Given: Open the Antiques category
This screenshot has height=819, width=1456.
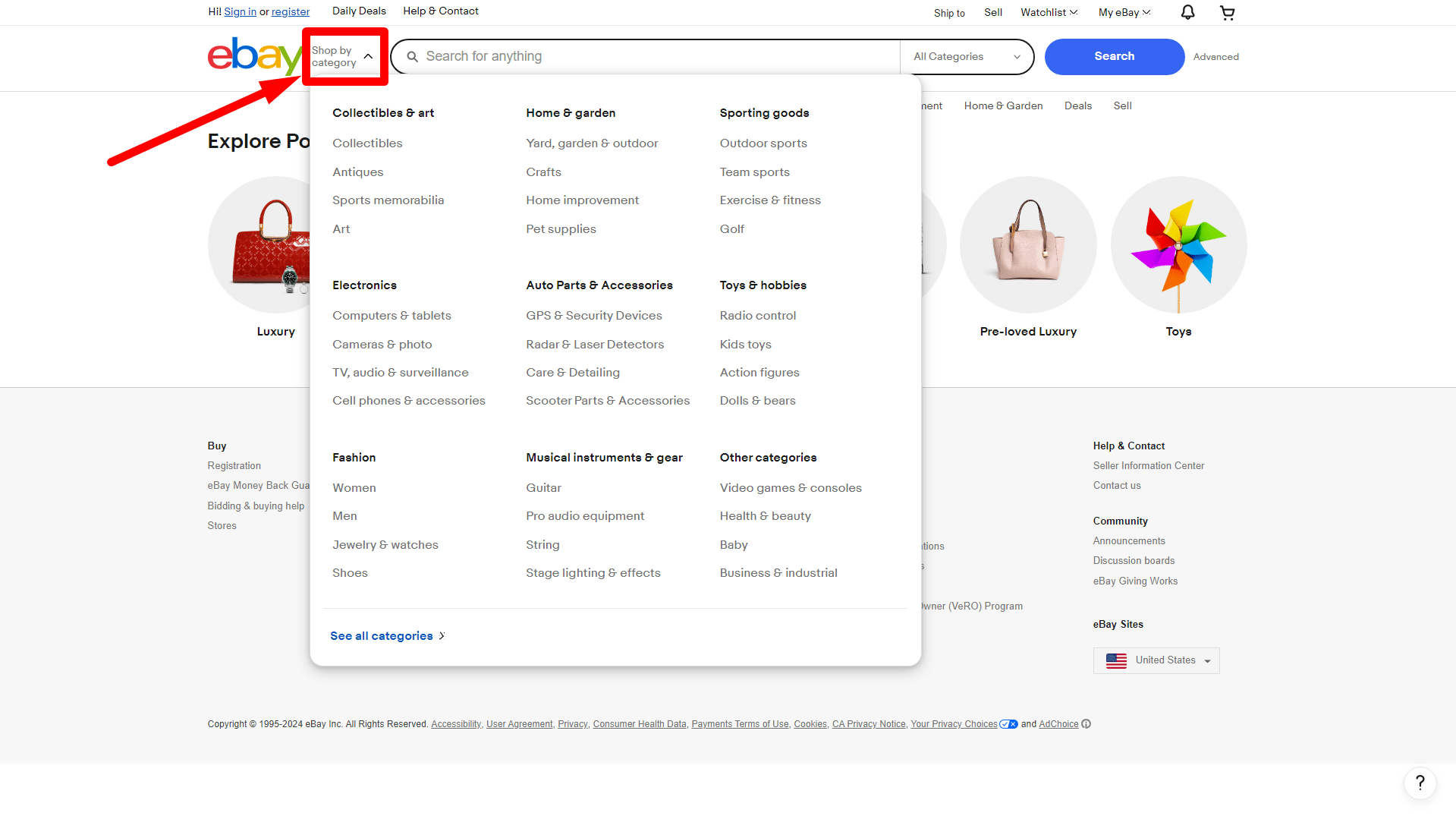Looking at the screenshot, I should [357, 172].
